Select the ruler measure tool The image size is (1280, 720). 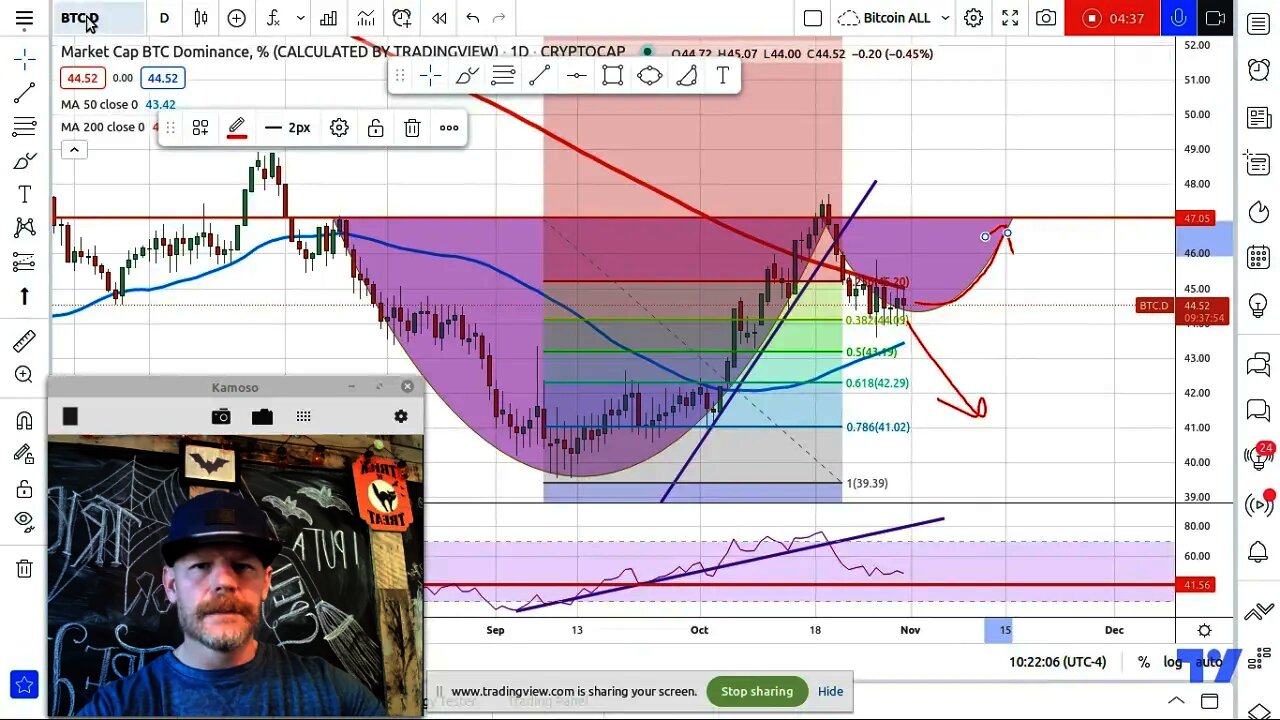(x=25, y=341)
